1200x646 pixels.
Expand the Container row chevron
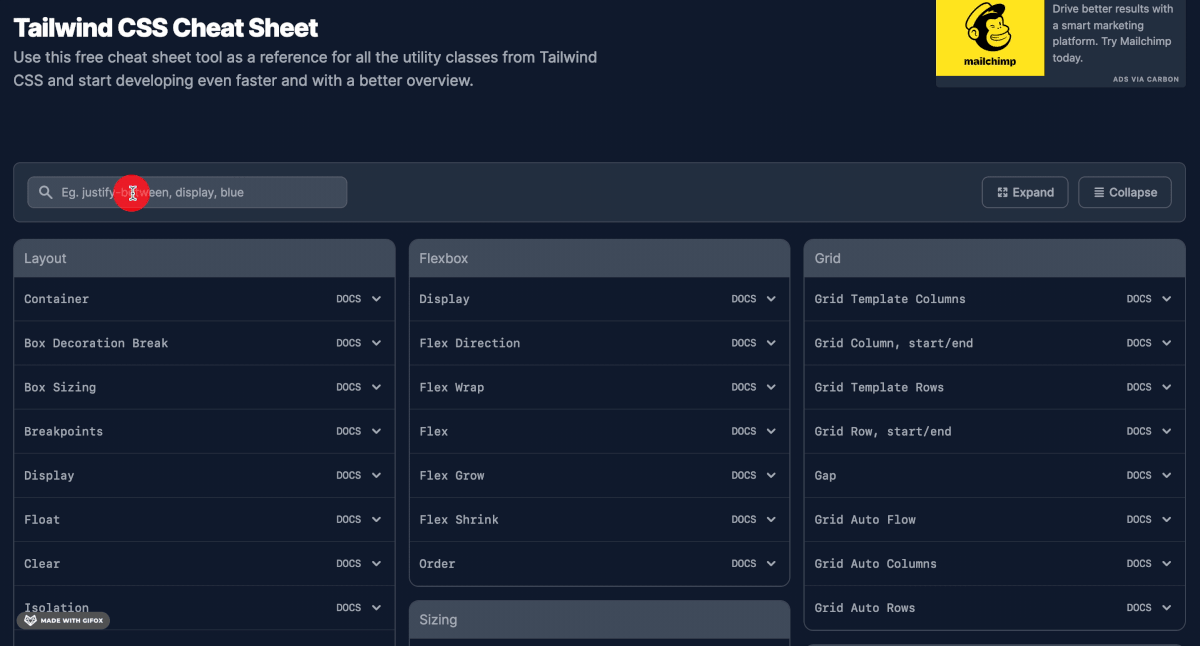(376, 299)
